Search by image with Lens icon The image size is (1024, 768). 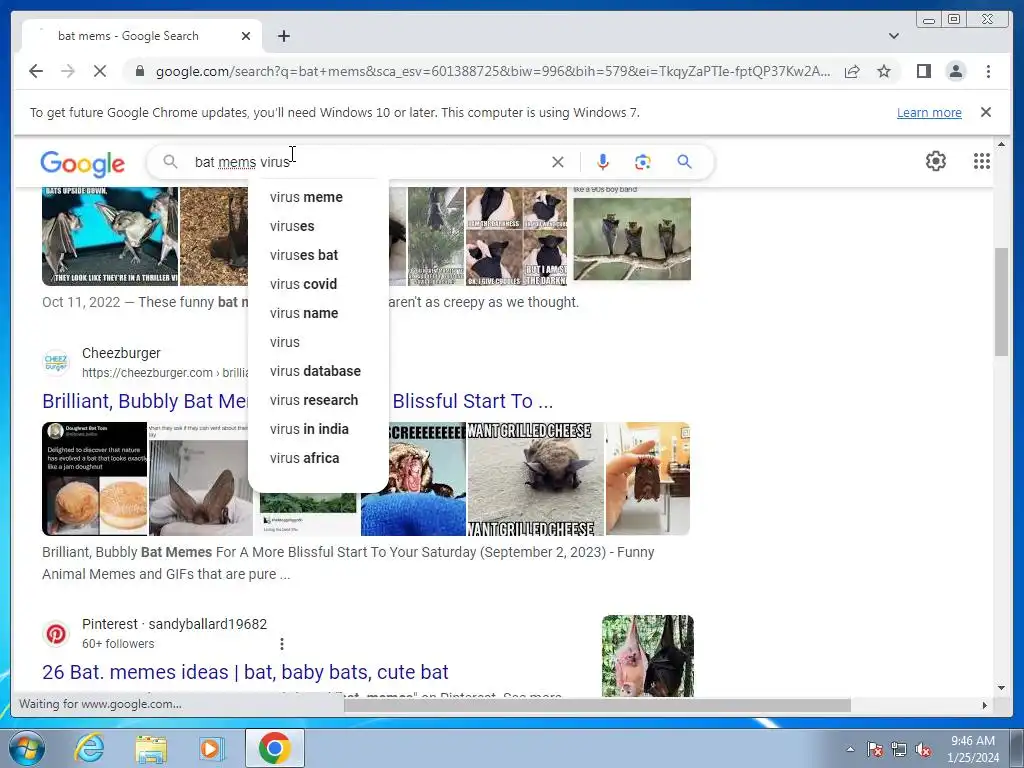tap(643, 162)
